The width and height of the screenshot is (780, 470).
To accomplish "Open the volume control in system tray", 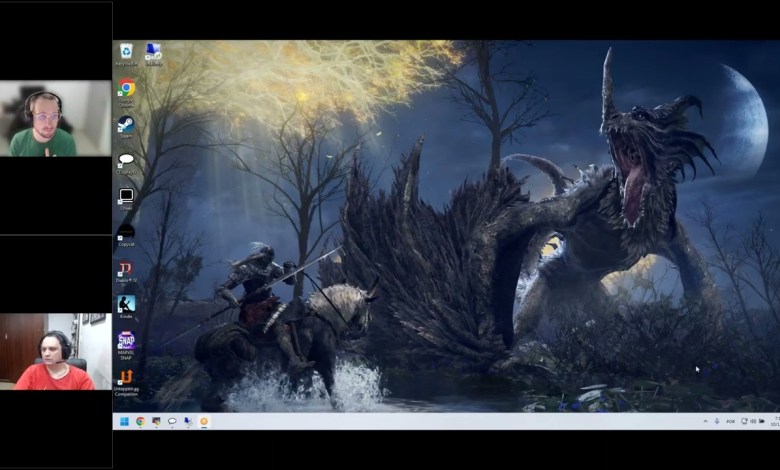I will 753,422.
